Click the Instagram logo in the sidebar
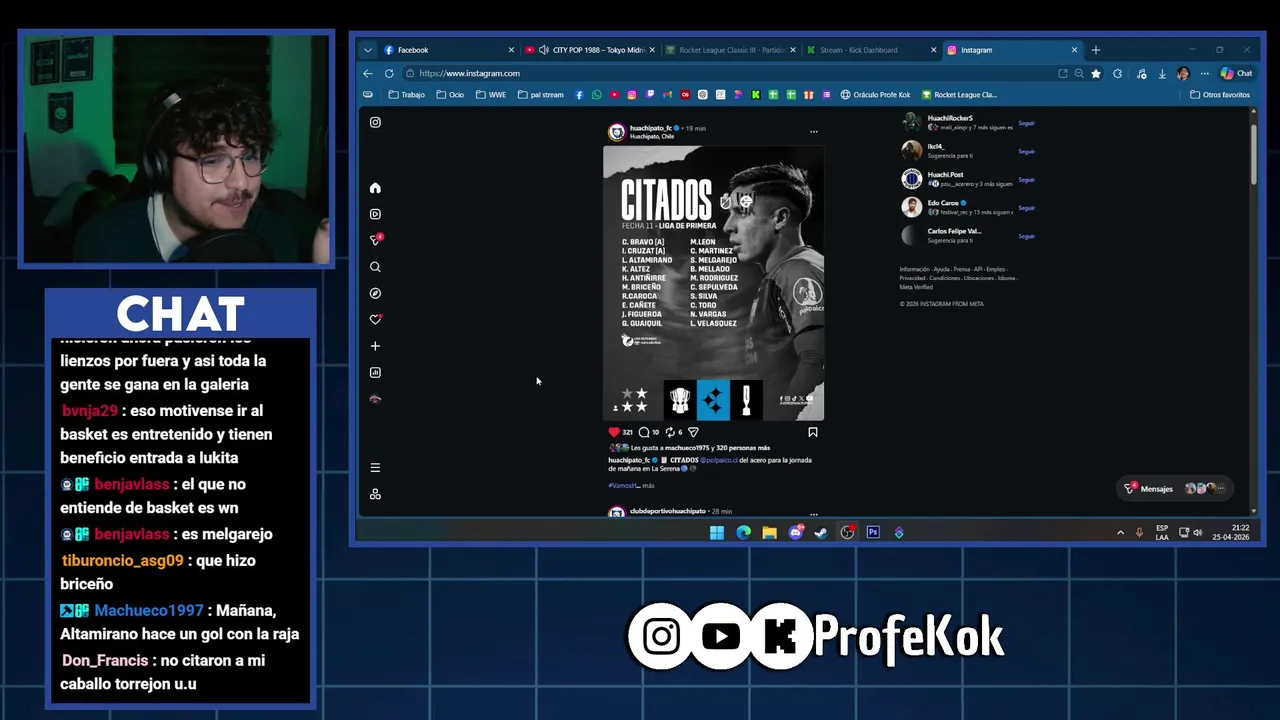The image size is (1280, 720). click(x=375, y=122)
